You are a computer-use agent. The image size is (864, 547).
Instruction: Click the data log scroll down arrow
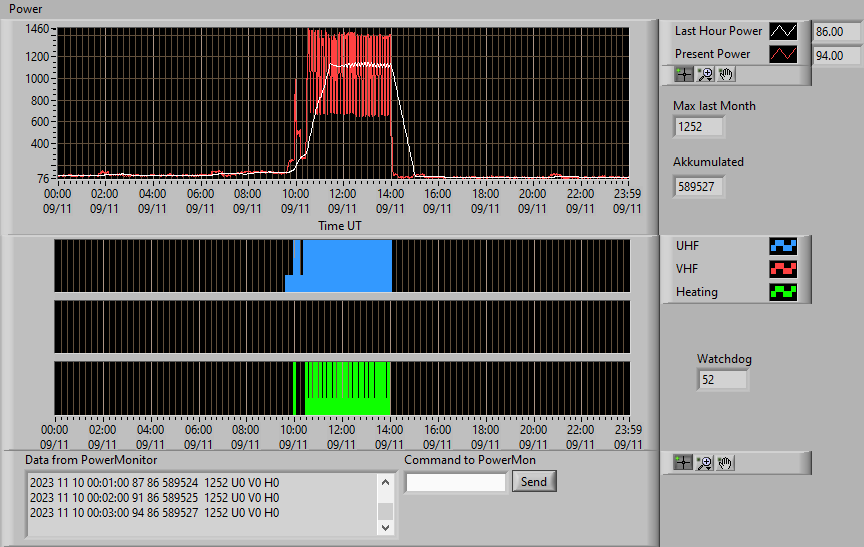pos(385,527)
